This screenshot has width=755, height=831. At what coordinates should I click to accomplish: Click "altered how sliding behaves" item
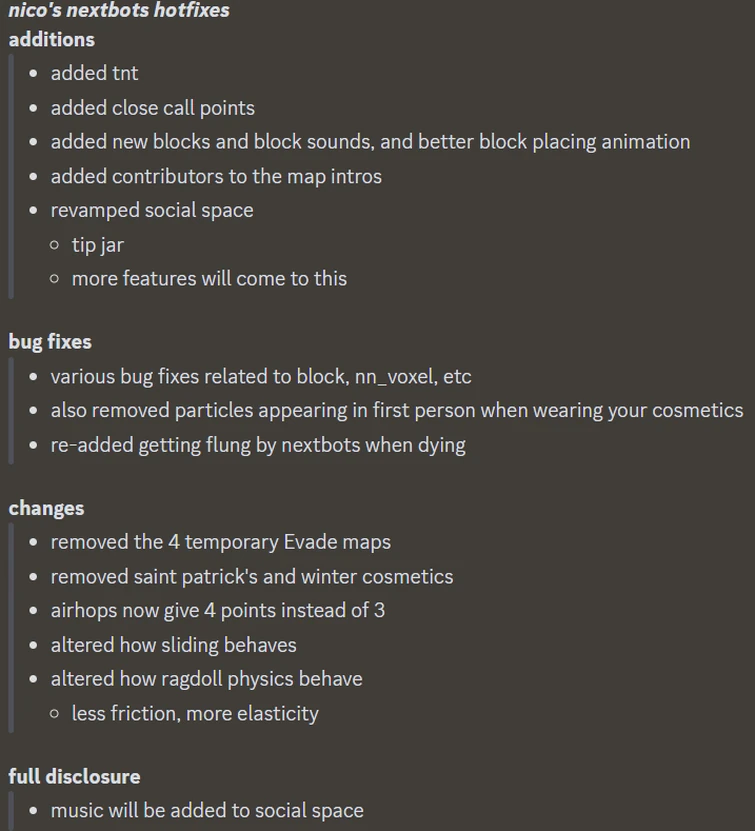(x=174, y=645)
